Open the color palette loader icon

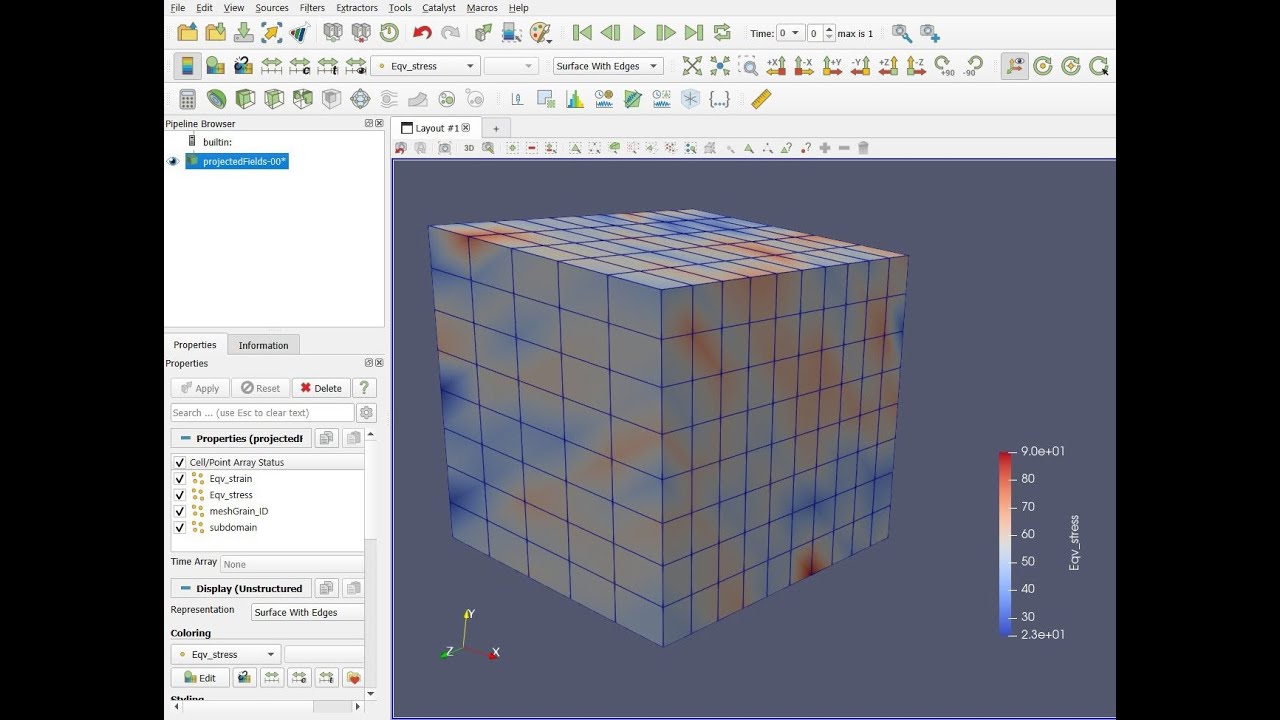click(x=540, y=33)
